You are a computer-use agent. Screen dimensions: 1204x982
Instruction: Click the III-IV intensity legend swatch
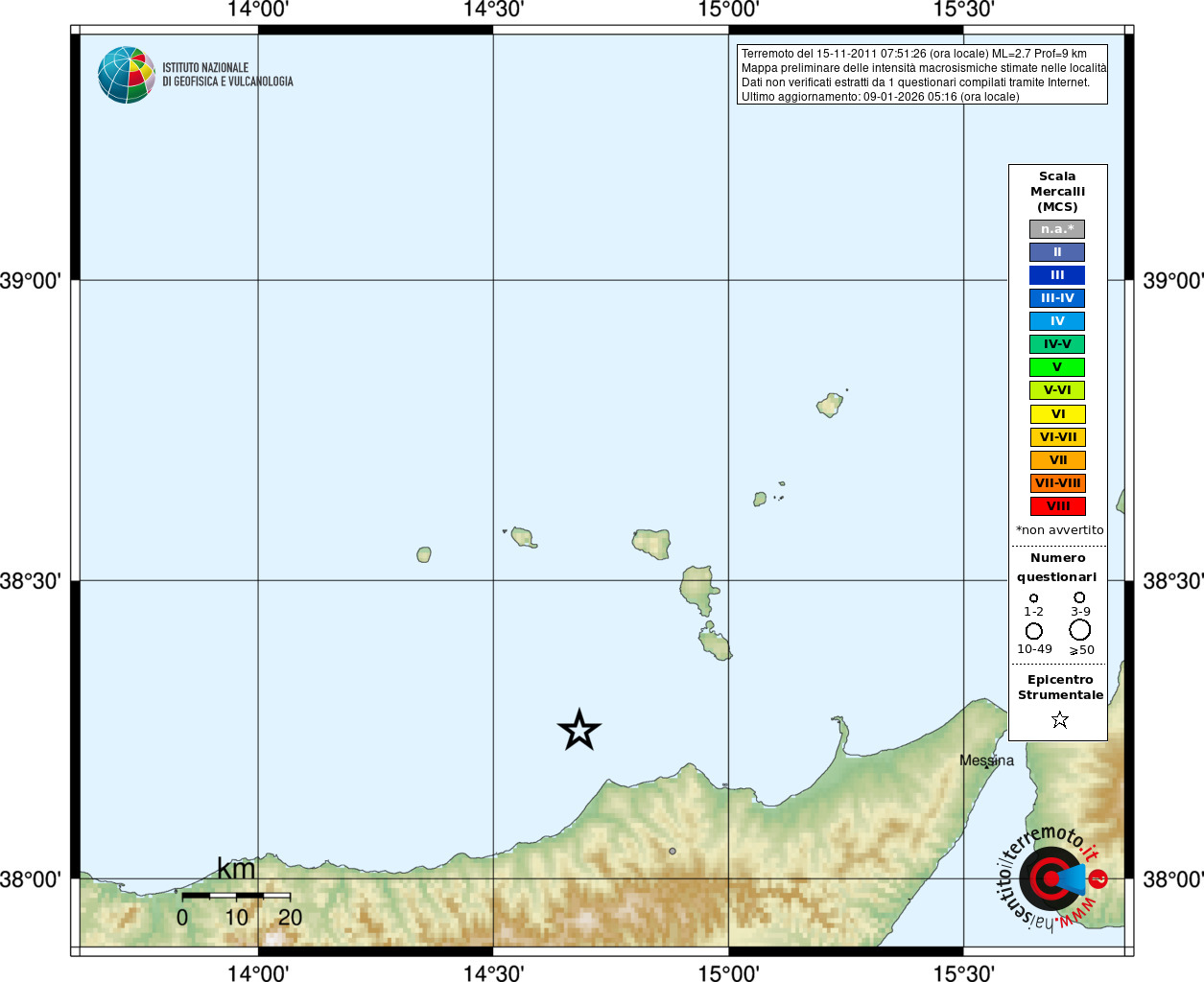point(1057,298)
